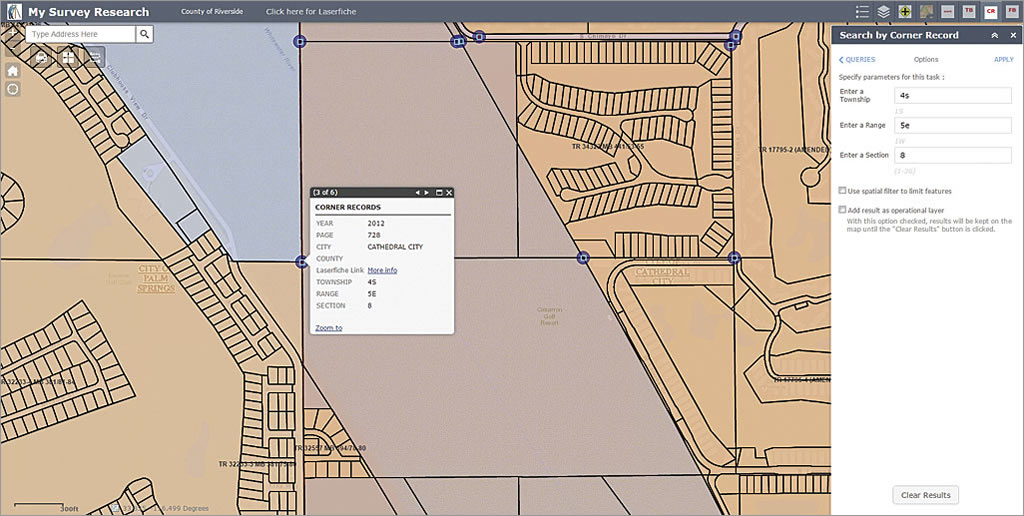This screenshot has width=1024, height=516.
Task: Open the layer list stack icon
Action: point(884,12)
